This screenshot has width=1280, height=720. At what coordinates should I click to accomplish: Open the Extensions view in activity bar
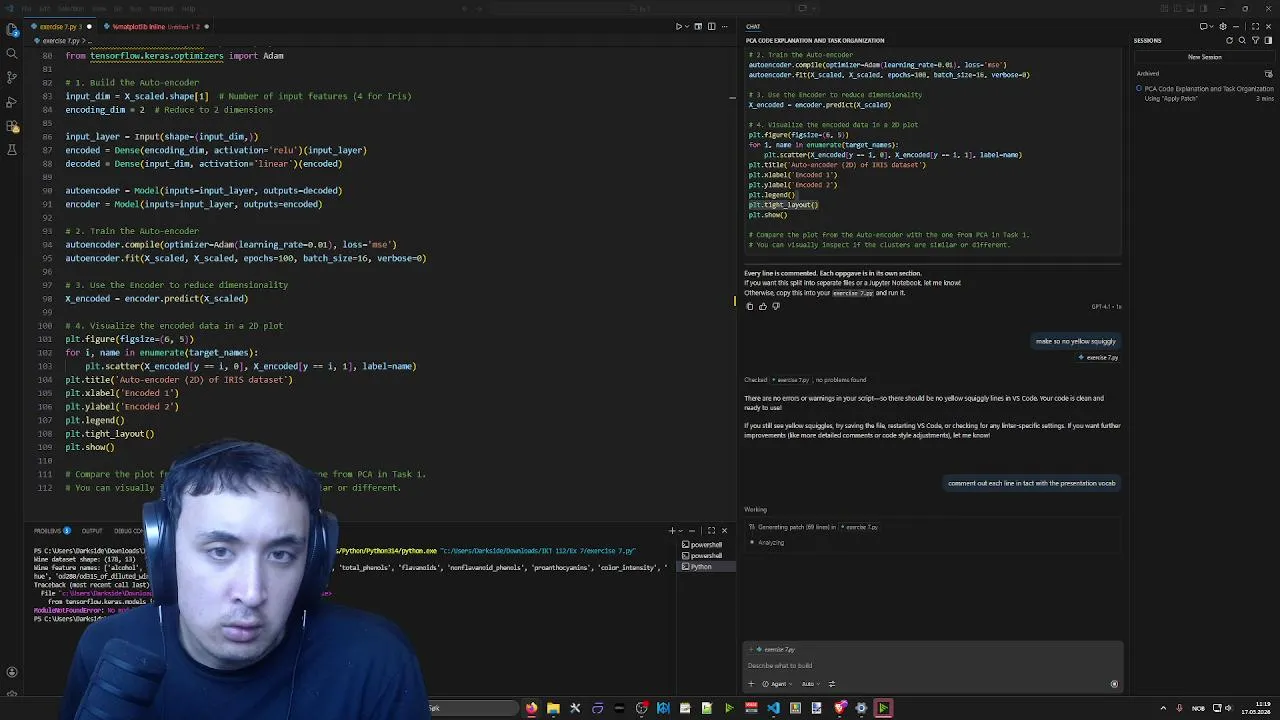(12, 126)
